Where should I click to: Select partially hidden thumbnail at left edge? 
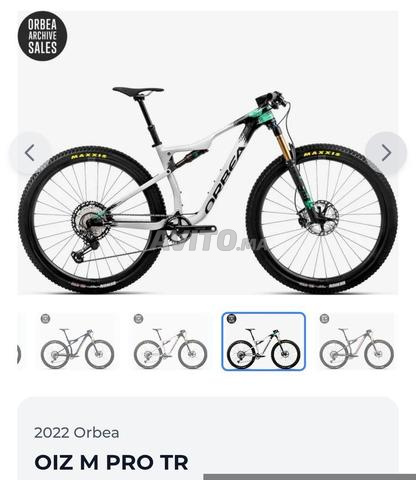pyautogui.click(x=19, y=354)
